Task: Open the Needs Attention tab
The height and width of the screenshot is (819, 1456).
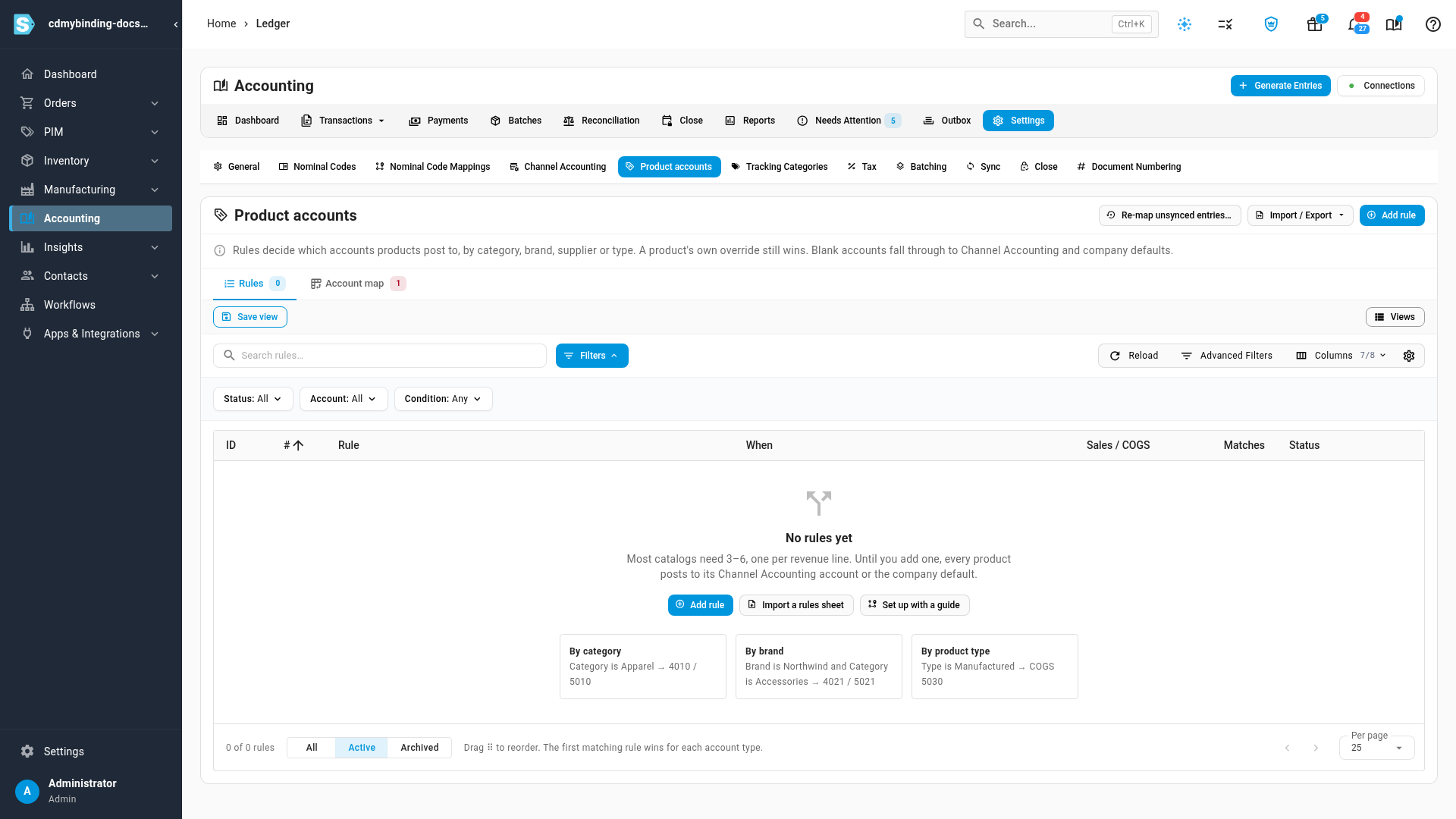Action: pyautogui.click(x=849, y=121)
